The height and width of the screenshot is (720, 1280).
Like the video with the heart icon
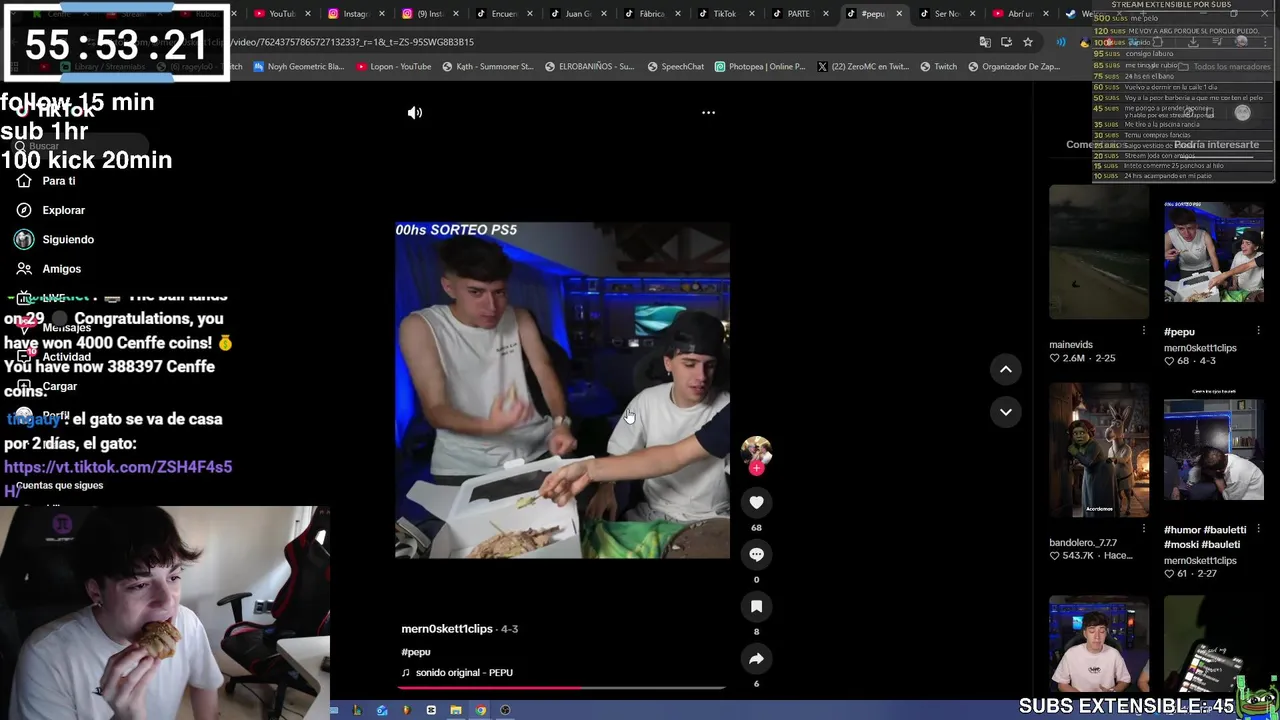[756, 503]
